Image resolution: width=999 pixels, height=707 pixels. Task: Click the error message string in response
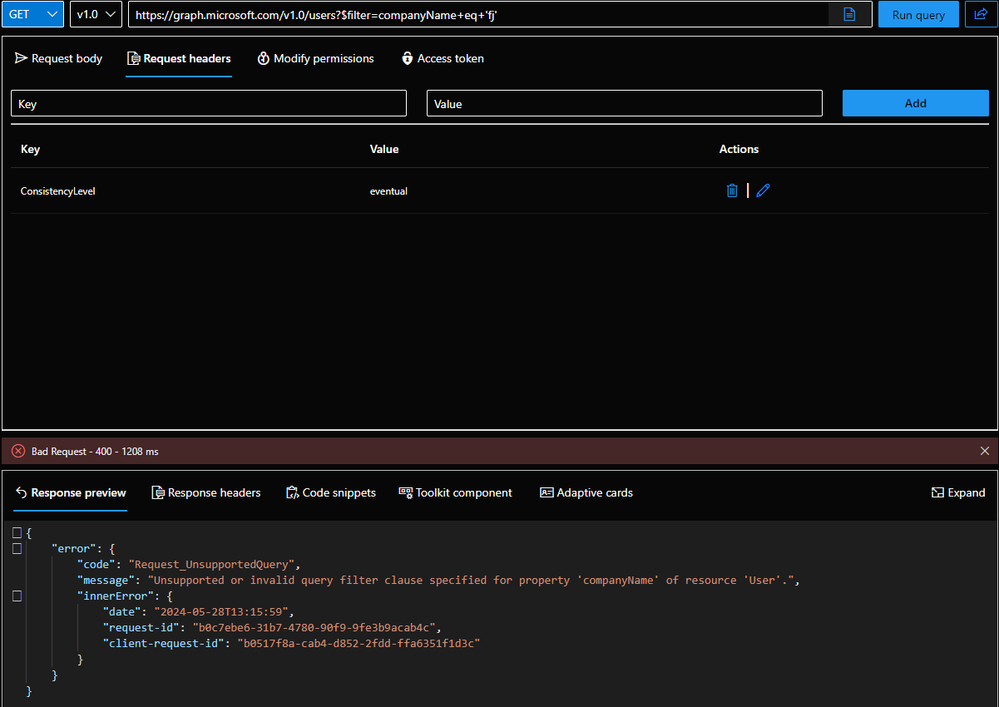tap(471, 580)
